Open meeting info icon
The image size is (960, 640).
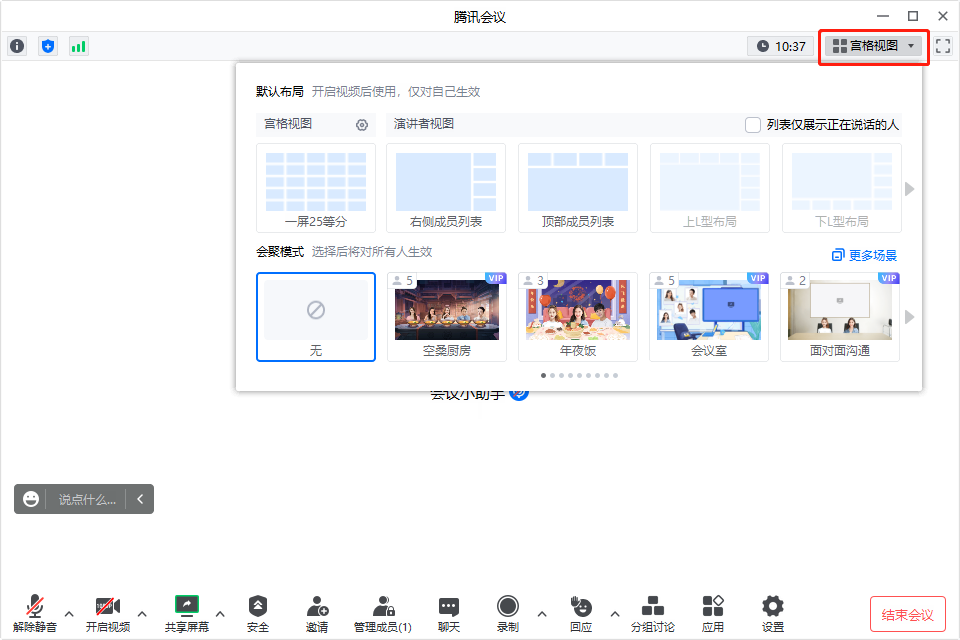(x=17, y=46)
